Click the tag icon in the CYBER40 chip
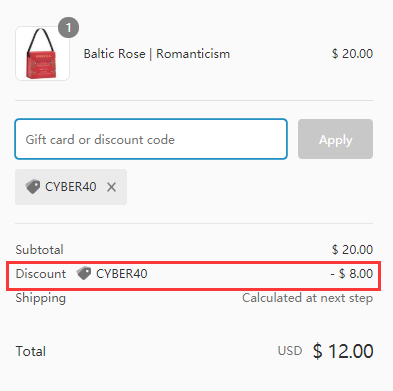This screenshot has width=393, height=391. tap(33, 187)
